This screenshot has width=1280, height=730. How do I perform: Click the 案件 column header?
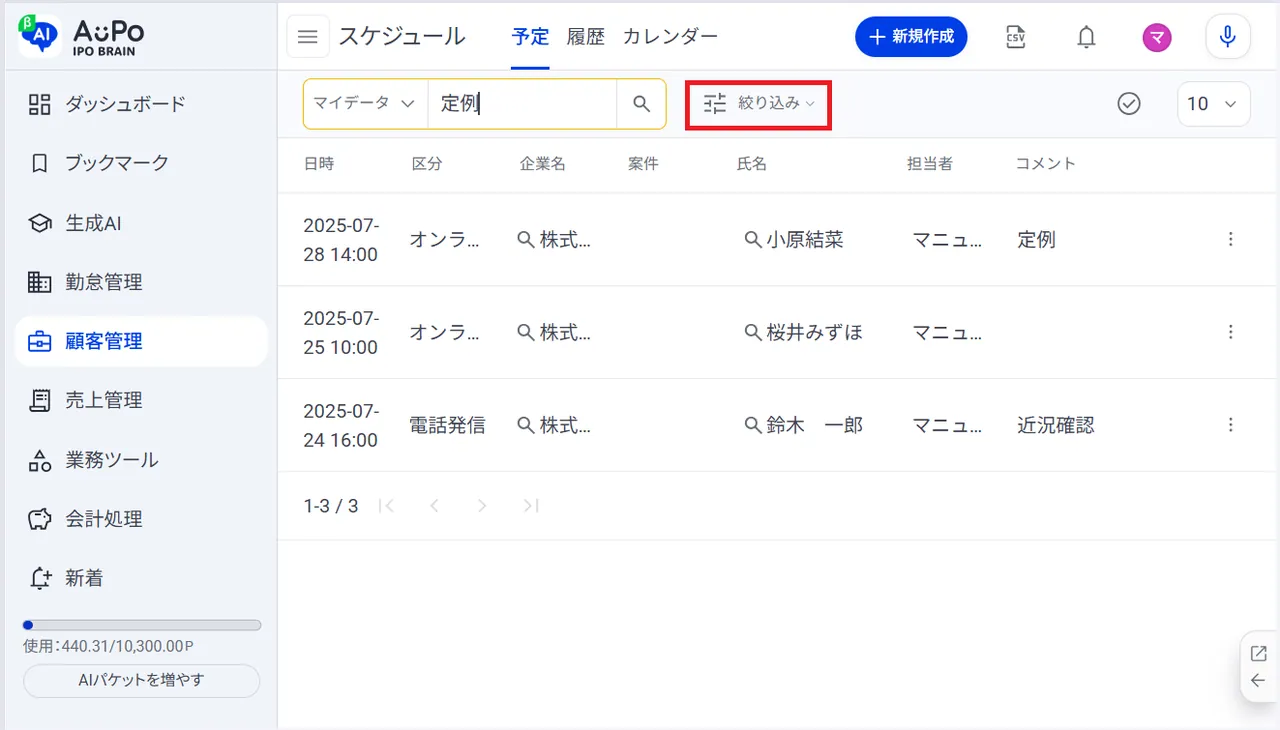[643, 164]
